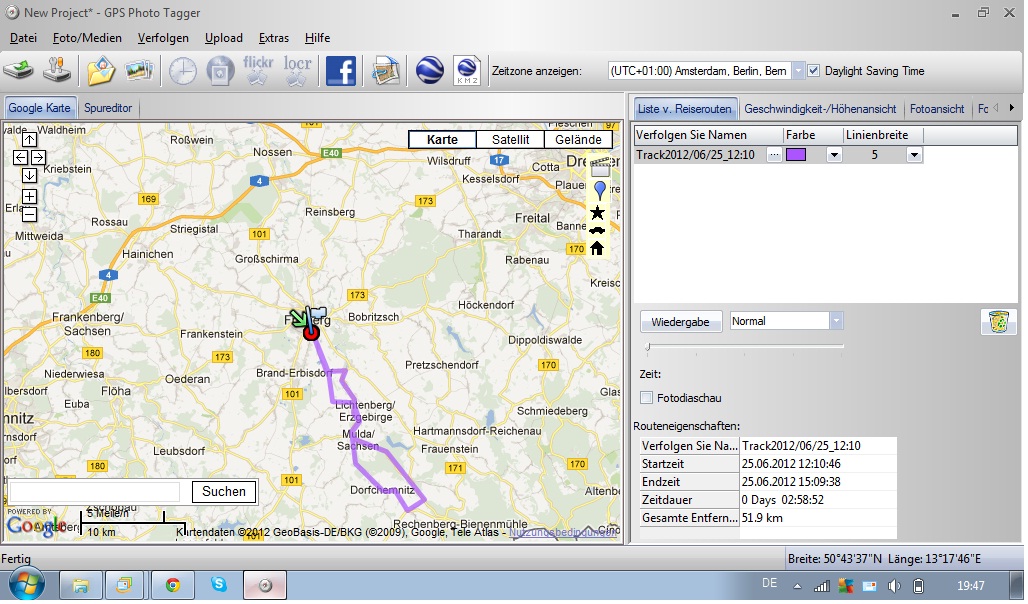This screenshot has height=604, width=1028.
Task: Click the flickr upload icon
Action: [258, 70]
